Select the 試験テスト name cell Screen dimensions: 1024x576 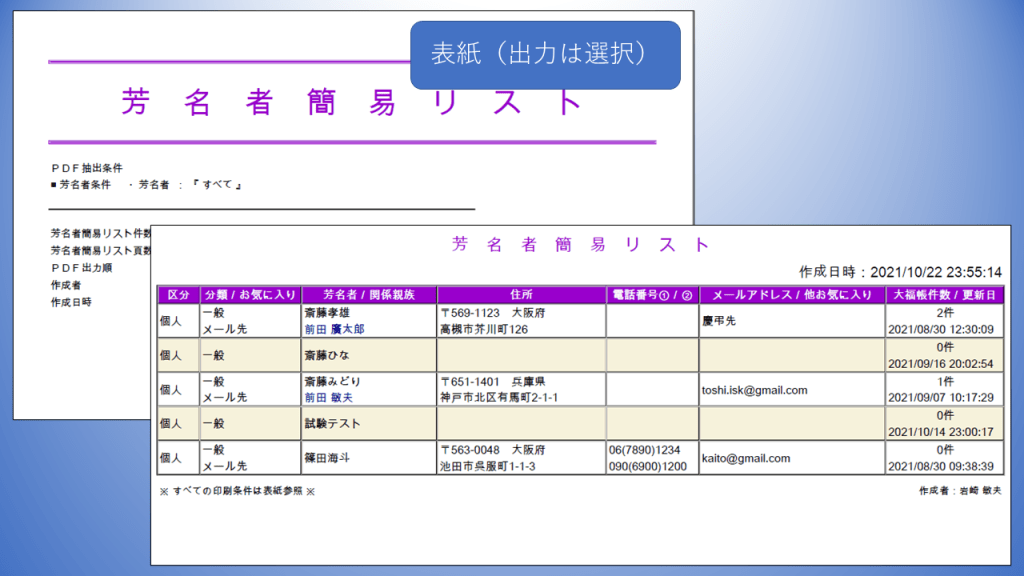(332, 423)
